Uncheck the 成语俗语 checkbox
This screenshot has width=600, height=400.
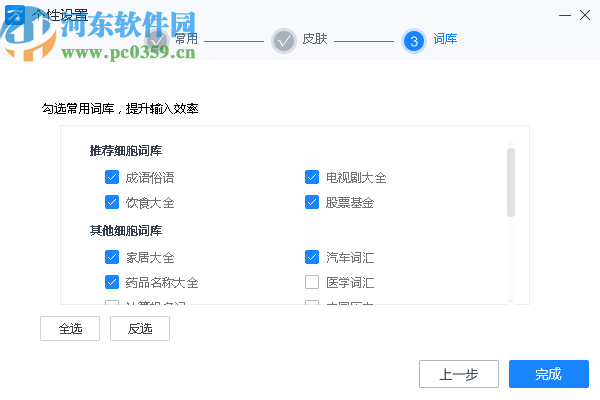click(x=112, y=177)
